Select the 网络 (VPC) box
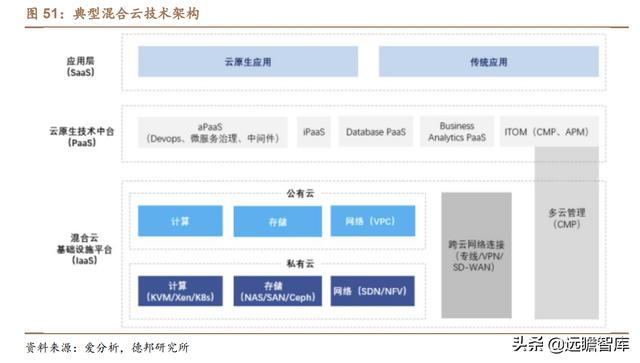This screenshot has height=363, width=640. click(x=373, y=221)
